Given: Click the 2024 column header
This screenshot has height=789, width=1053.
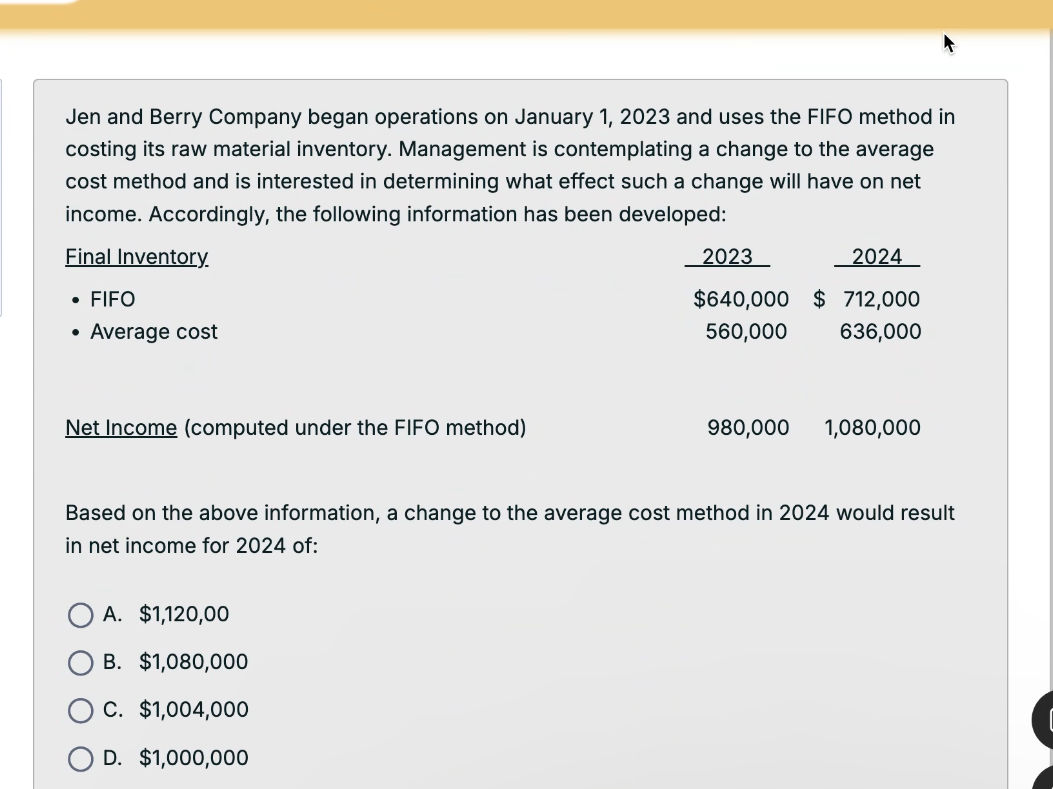Looking at the screenshot, I should point(877,257).
